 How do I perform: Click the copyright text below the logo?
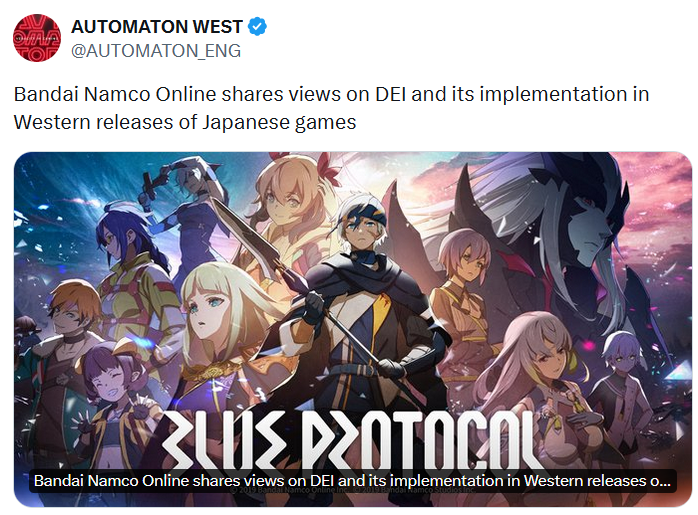click(353, 490)
